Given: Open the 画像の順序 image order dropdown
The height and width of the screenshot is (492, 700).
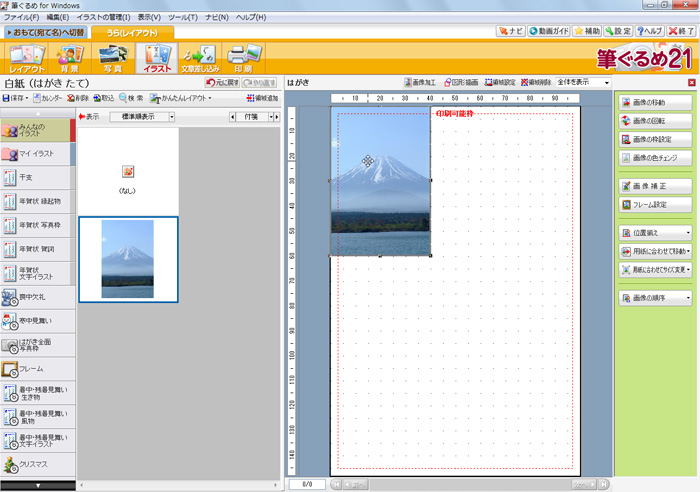Looking at the screenshot, I should click(655, 298).
